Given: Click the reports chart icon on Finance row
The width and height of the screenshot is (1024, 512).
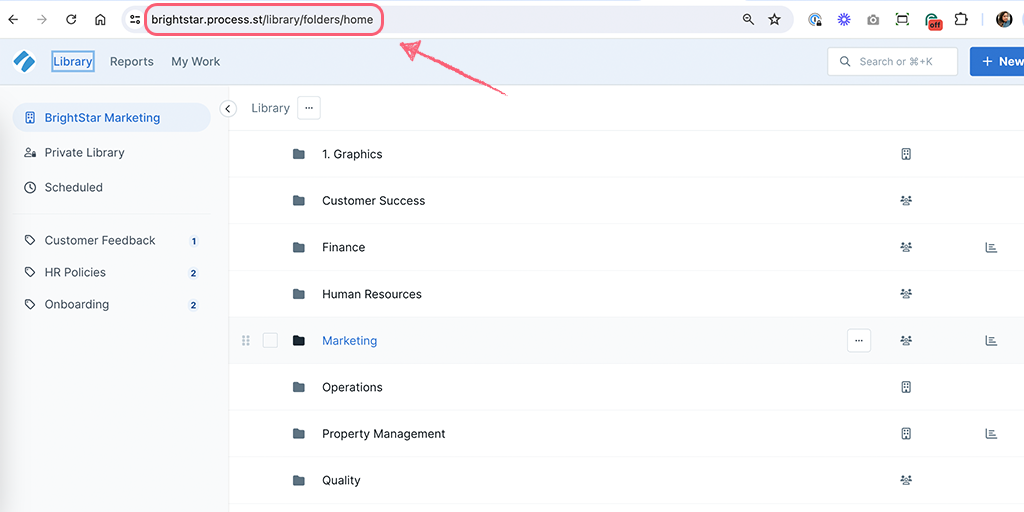Looking at the screenshot, I should tap(991, 247).
